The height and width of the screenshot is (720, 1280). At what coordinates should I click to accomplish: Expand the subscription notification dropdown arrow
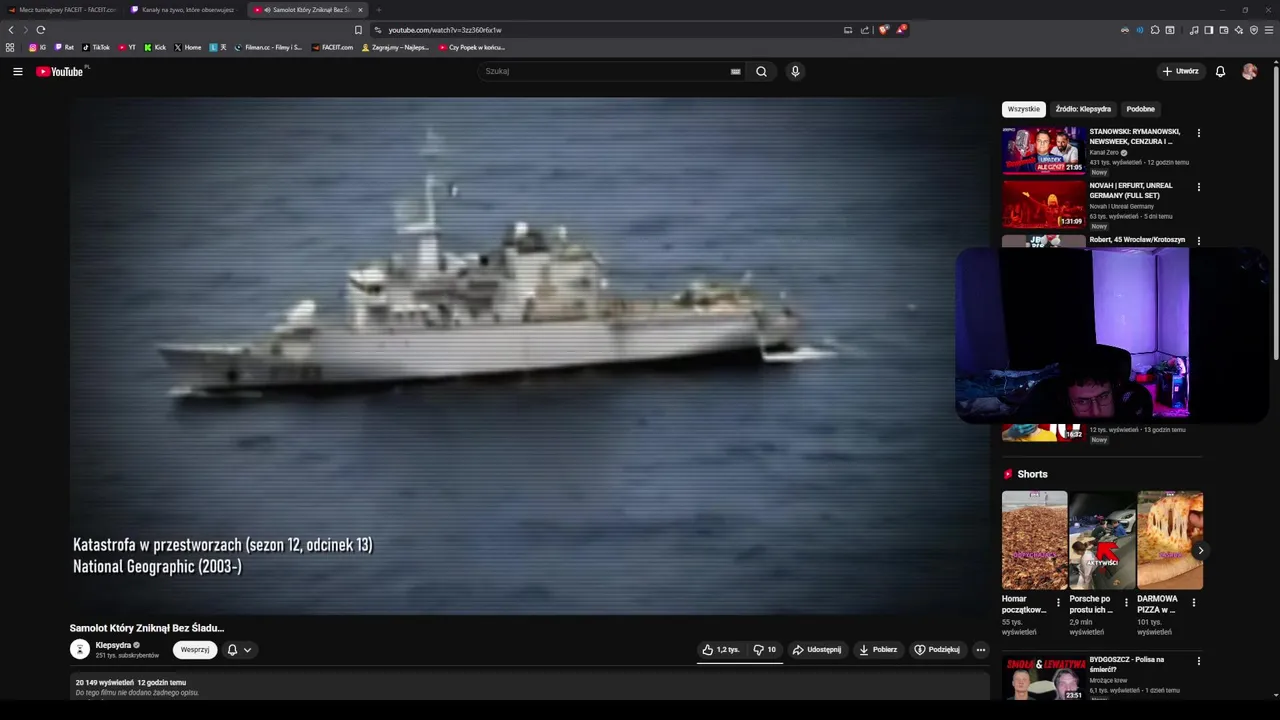[x=247, y=650]
